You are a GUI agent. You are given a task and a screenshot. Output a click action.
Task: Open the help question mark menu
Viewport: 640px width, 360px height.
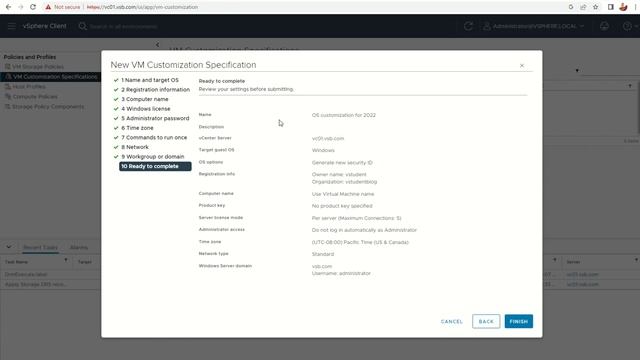pyautogui.click(x=629, y=26)
